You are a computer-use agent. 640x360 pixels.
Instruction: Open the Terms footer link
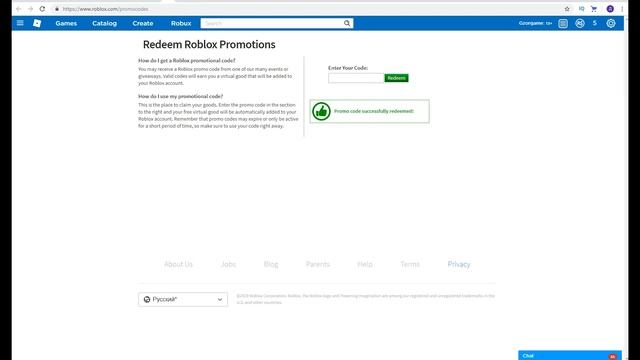pyautogui.click(x=410, y=264)
